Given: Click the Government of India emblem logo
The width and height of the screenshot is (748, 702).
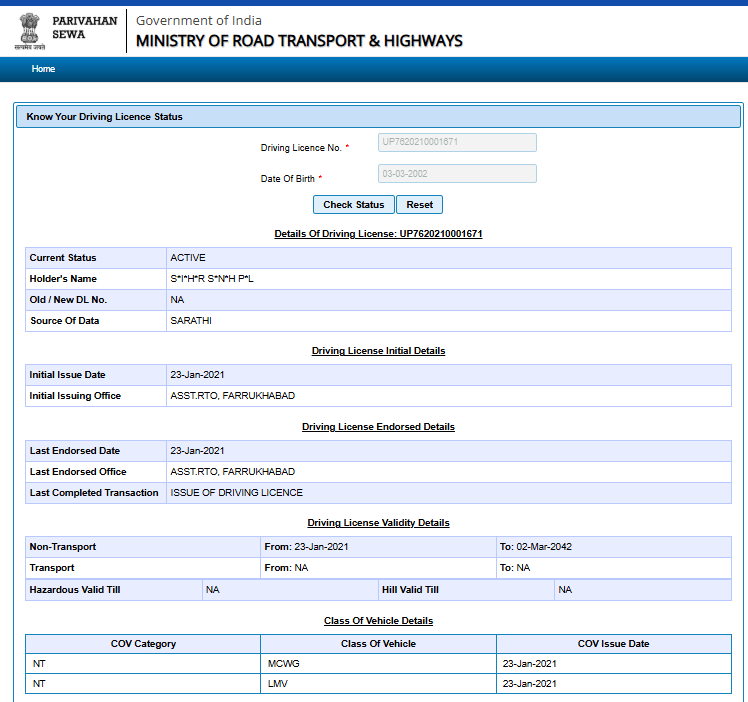Looking at the screenshot, I should coord(30,31).
